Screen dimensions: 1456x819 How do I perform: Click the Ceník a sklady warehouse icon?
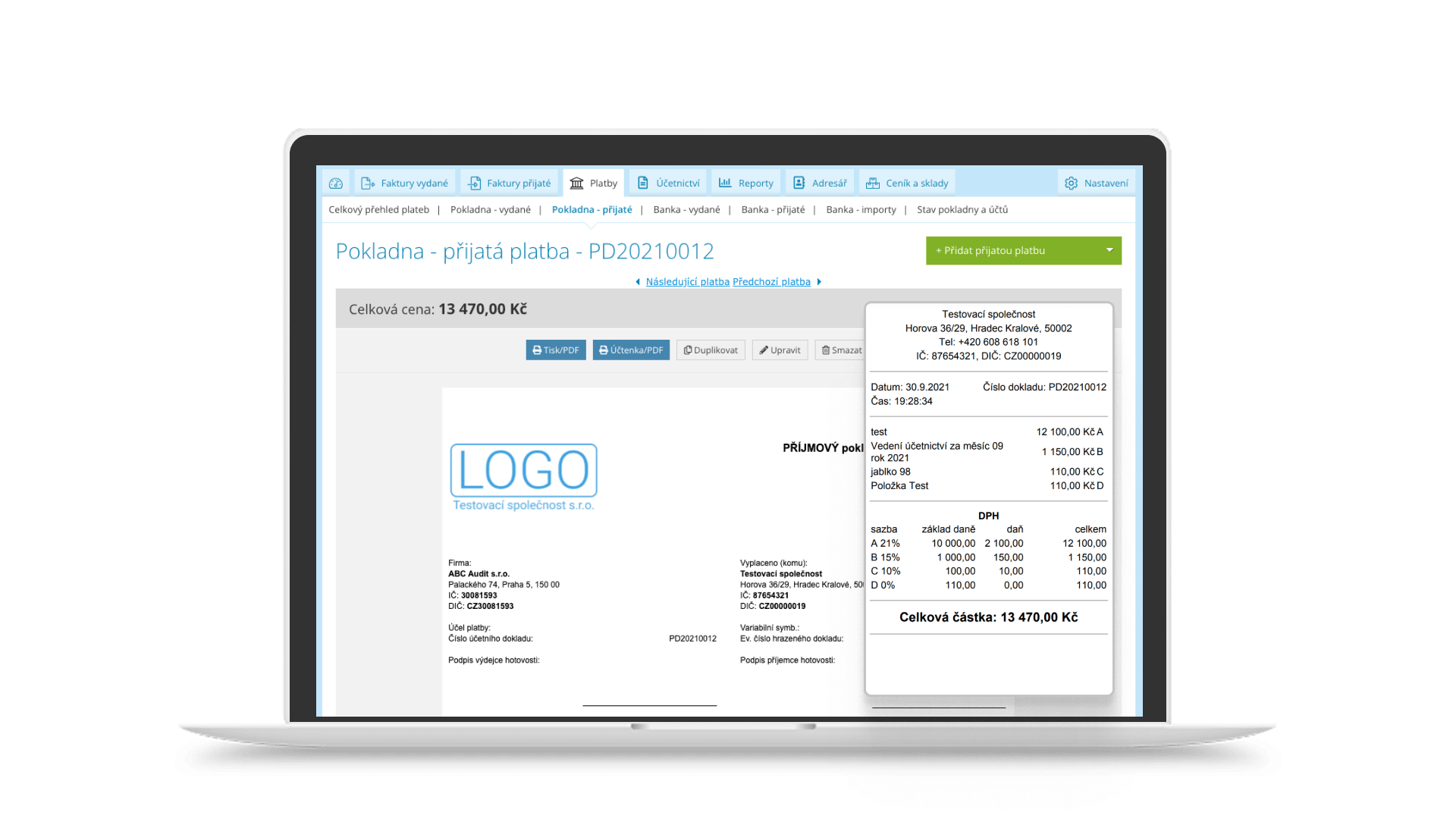coord(873,184)
